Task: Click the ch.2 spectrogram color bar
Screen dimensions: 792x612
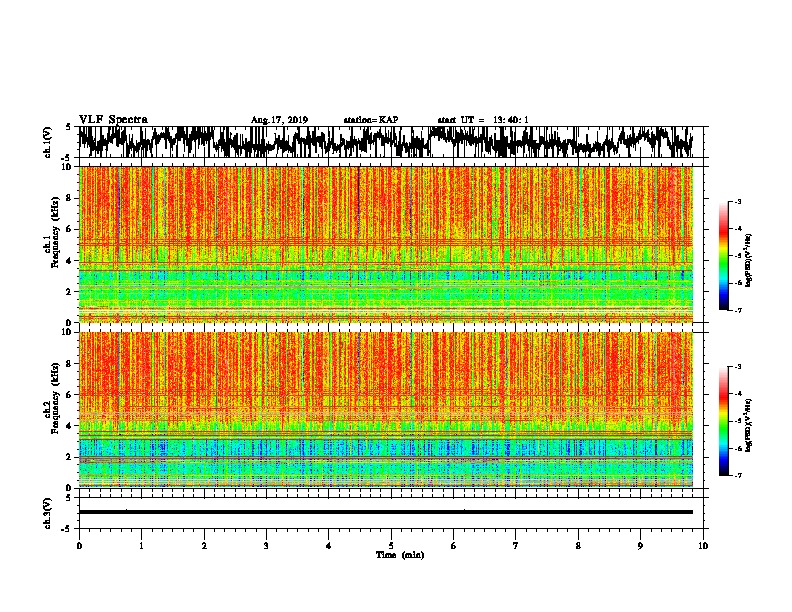Action: click(724, 421)
